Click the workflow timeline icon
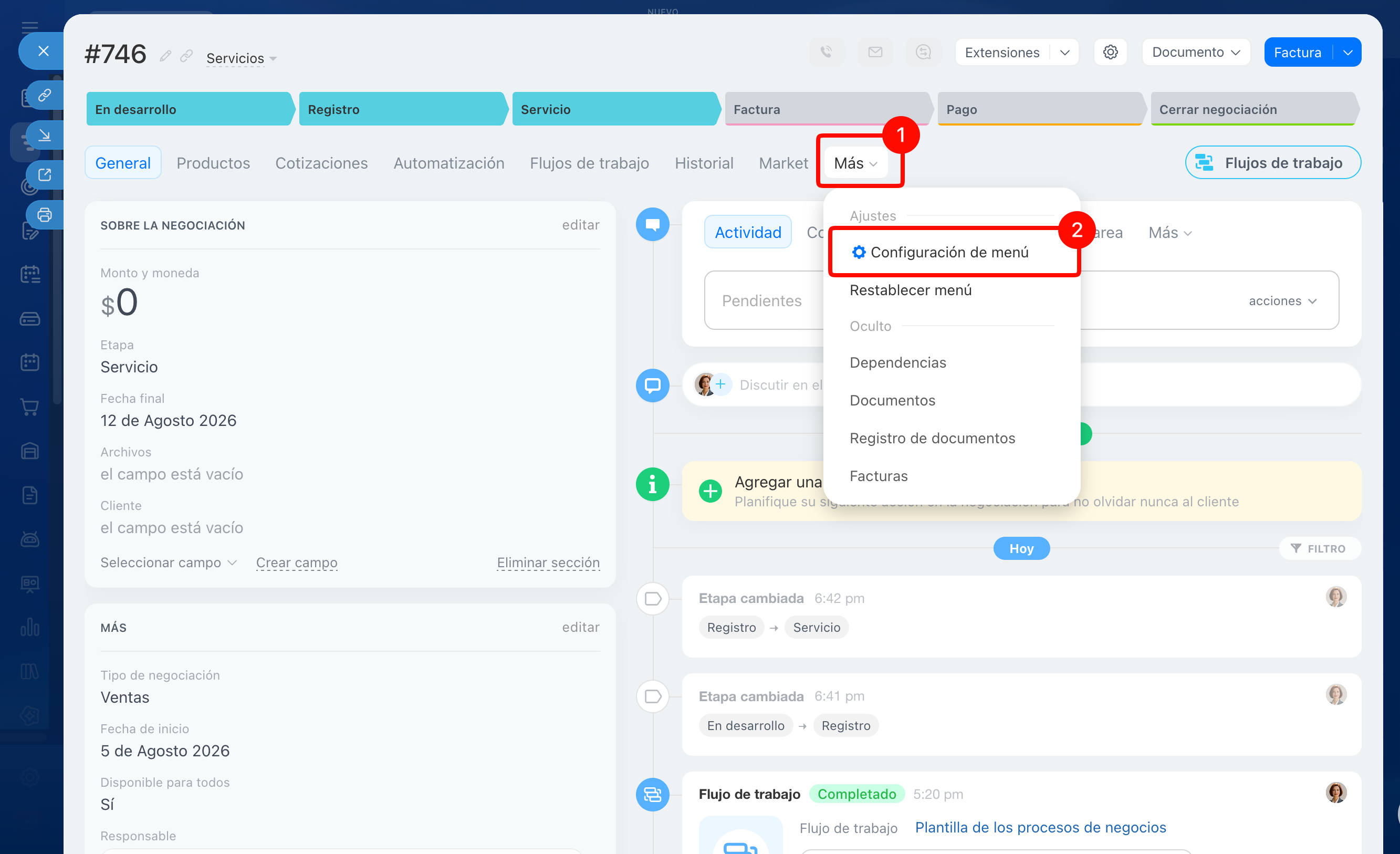Image resolution: width=1400 pixels, height=854 pixels. coord(652,794)
